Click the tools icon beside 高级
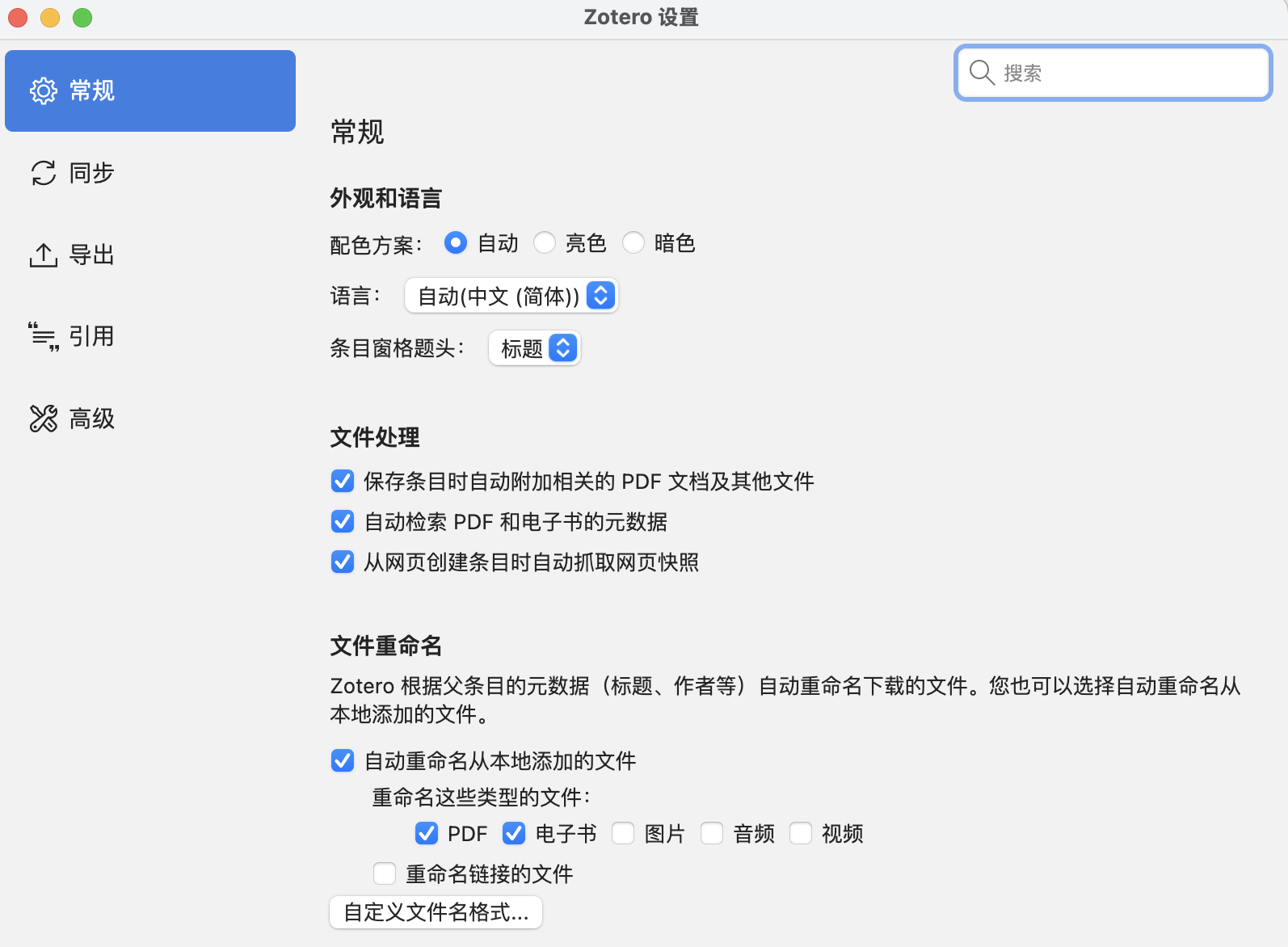Viewport: 1288px width, 947px height. (44, 419)
